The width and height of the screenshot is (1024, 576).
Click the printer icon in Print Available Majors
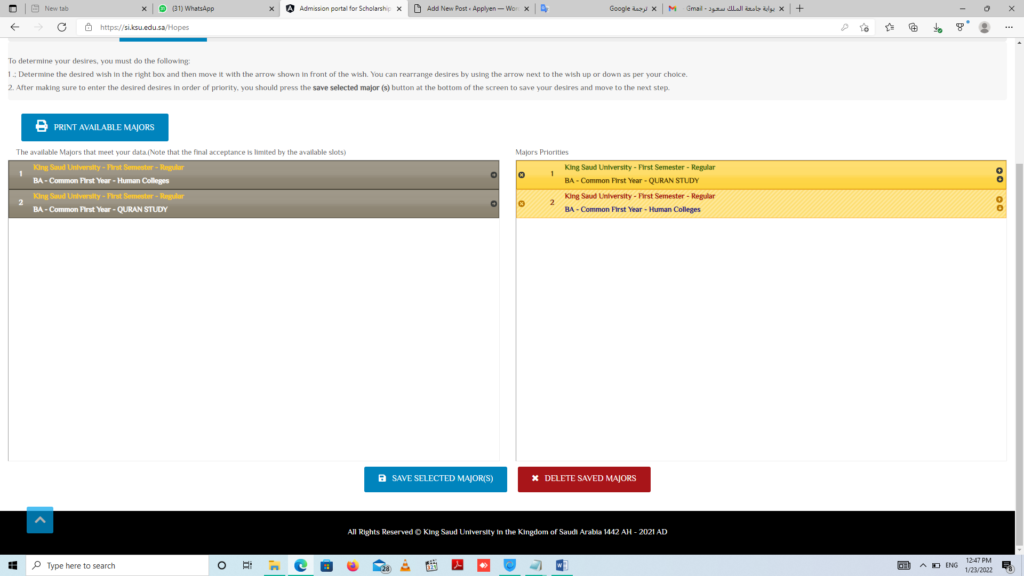[x=42, y=127]
